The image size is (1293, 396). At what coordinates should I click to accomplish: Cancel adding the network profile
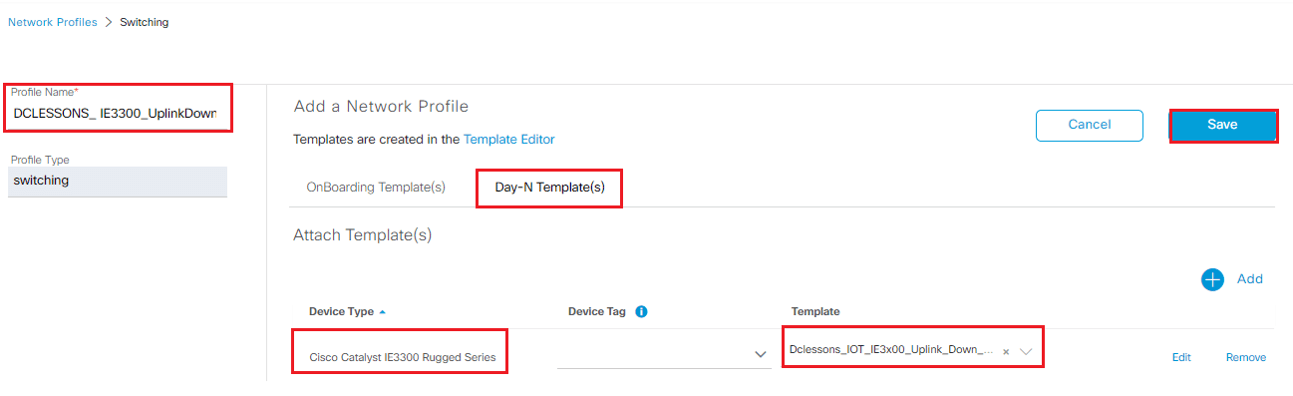point(1089,125)
